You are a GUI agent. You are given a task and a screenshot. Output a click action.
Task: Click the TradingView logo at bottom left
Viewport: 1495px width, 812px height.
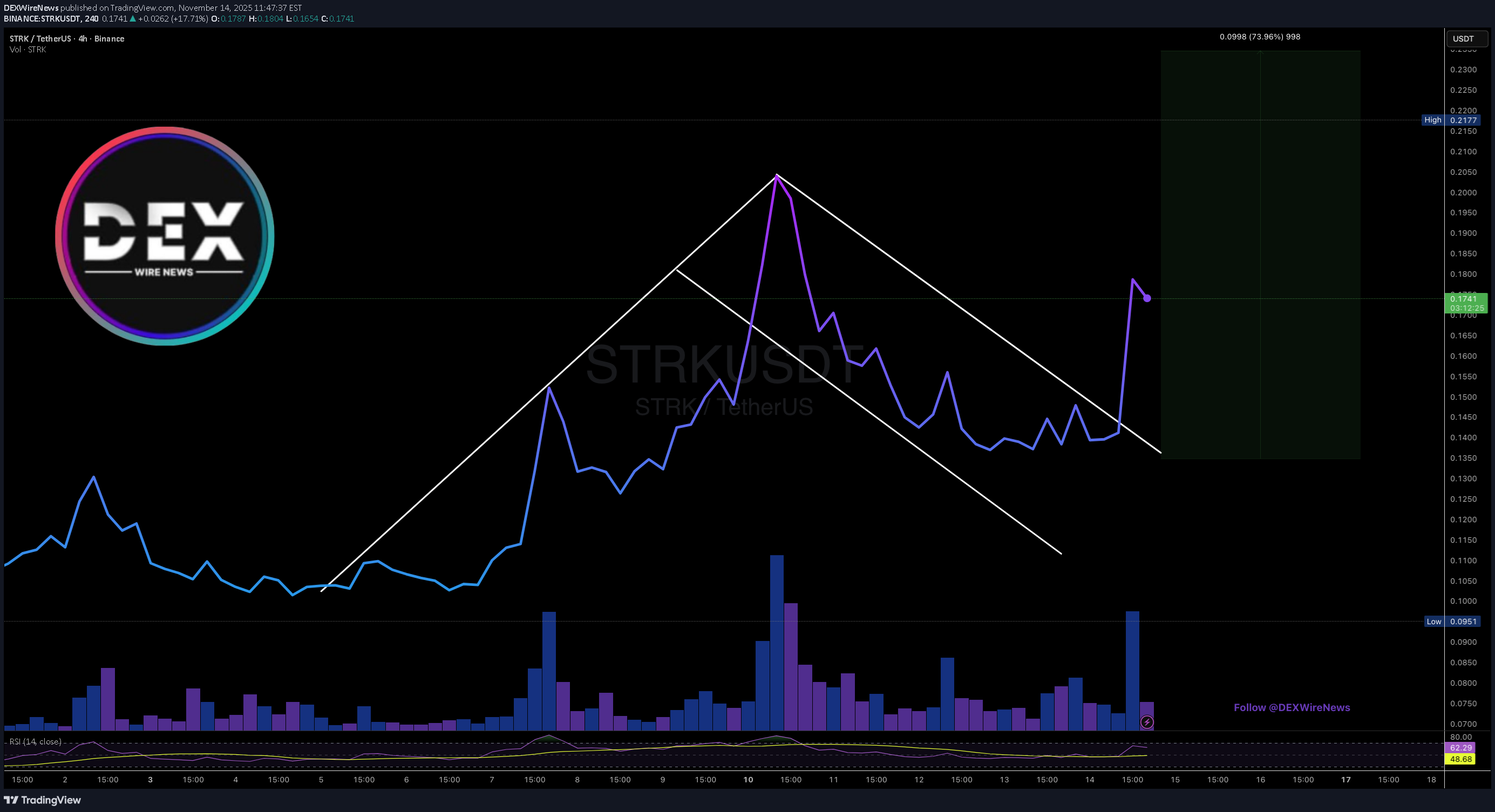42,800
